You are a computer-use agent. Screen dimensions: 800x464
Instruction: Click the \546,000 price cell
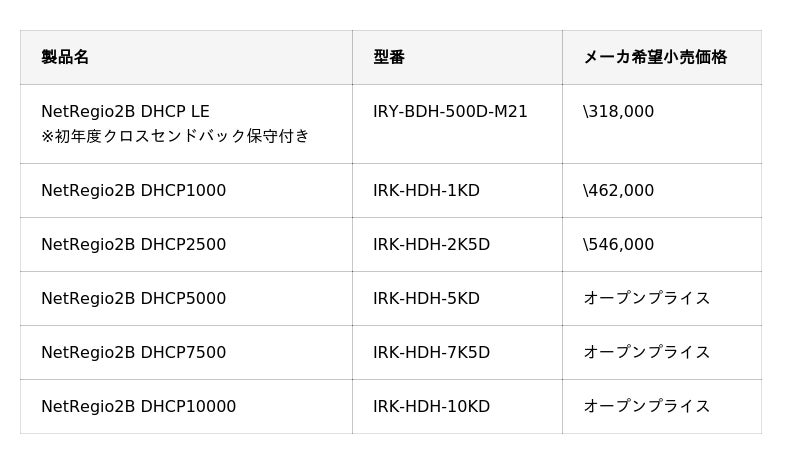618,245
